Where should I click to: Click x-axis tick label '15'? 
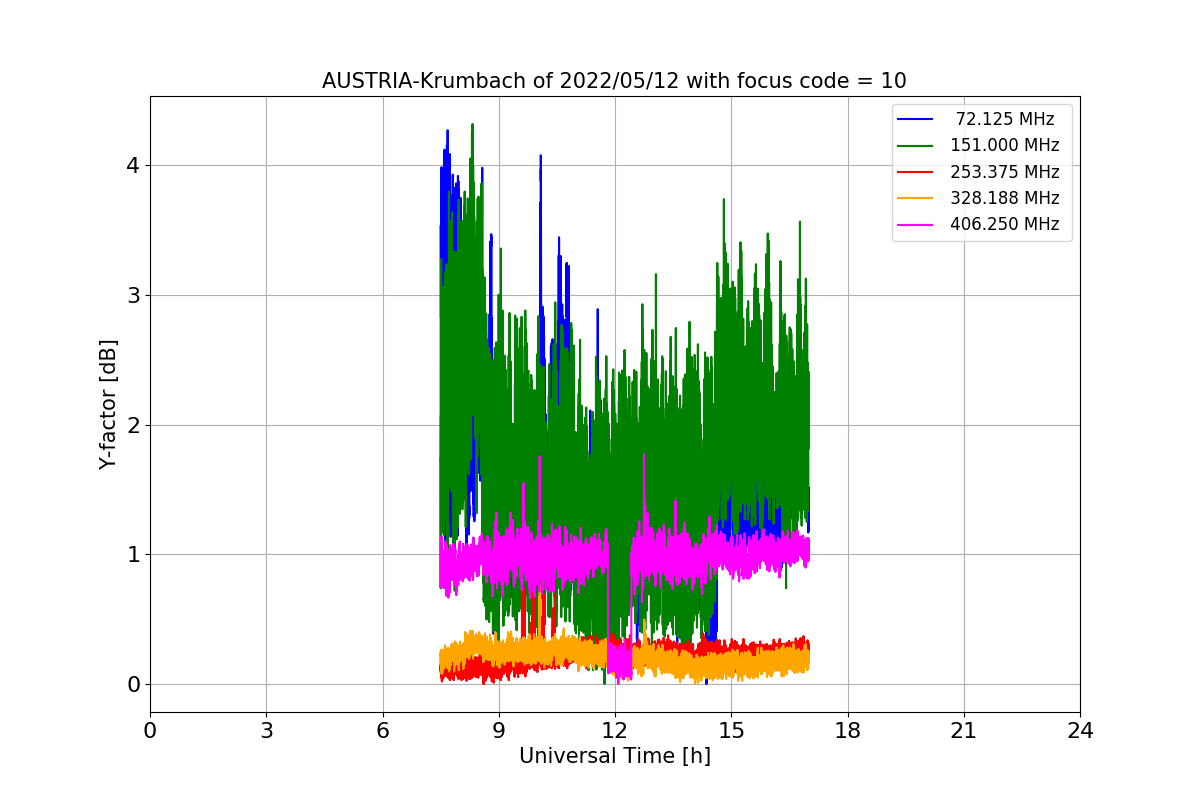[x=731, y=731]
